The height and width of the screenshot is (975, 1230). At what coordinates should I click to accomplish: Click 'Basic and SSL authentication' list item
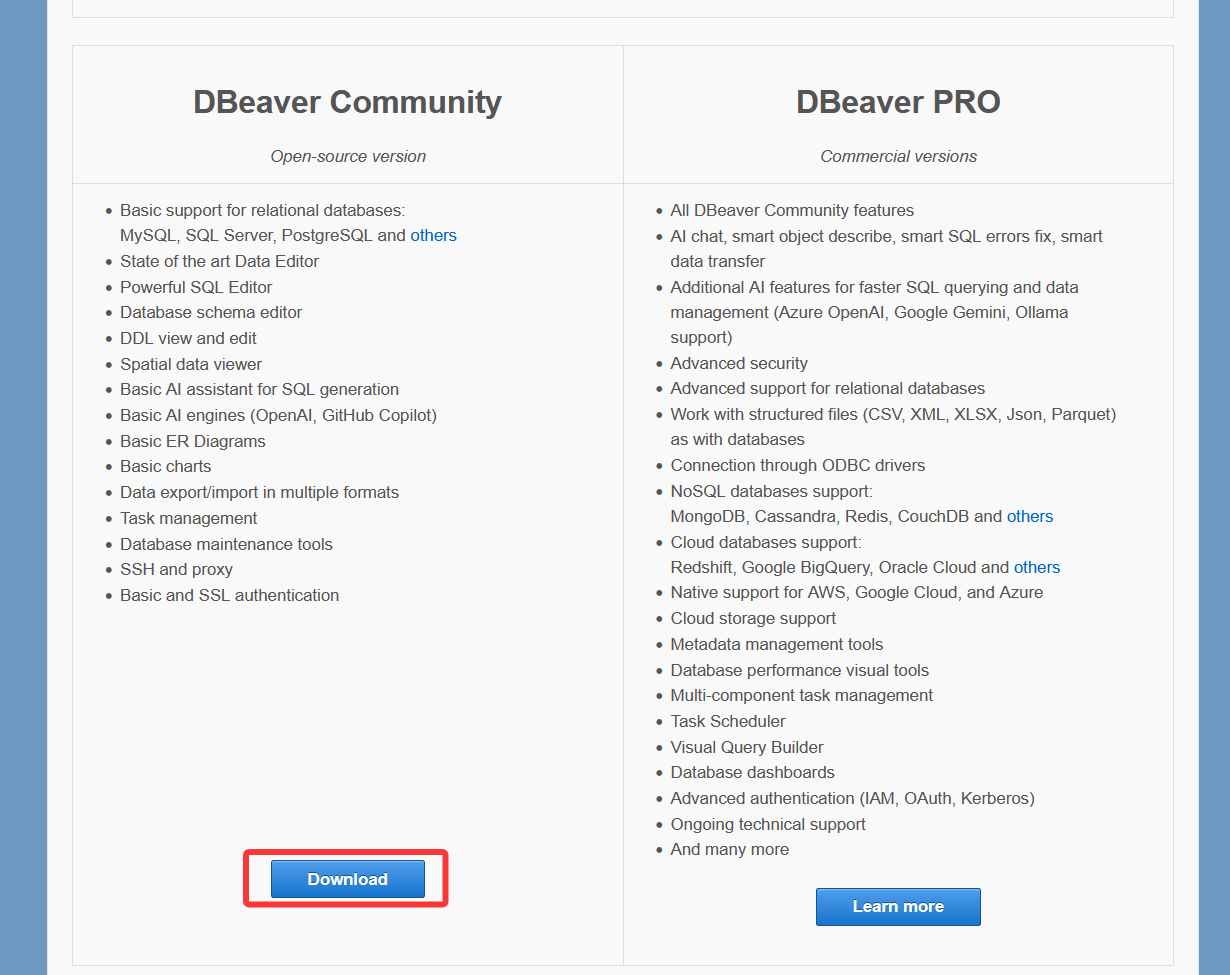[229, 595]
